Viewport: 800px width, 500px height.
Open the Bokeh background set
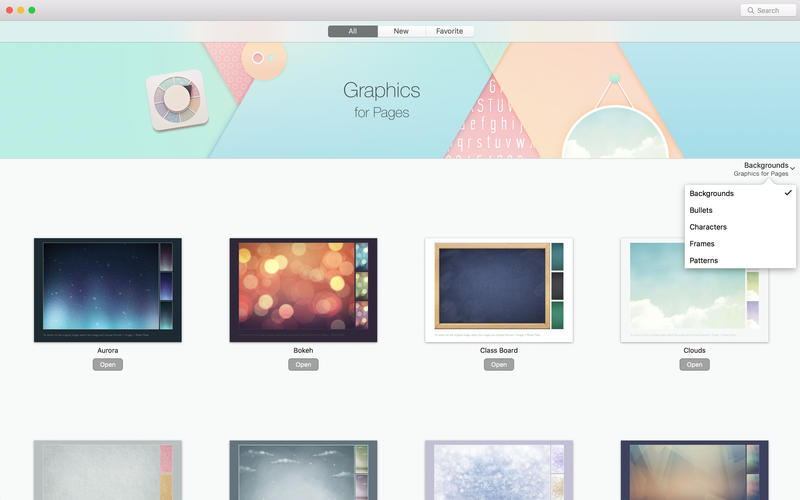tap(303, 364)
